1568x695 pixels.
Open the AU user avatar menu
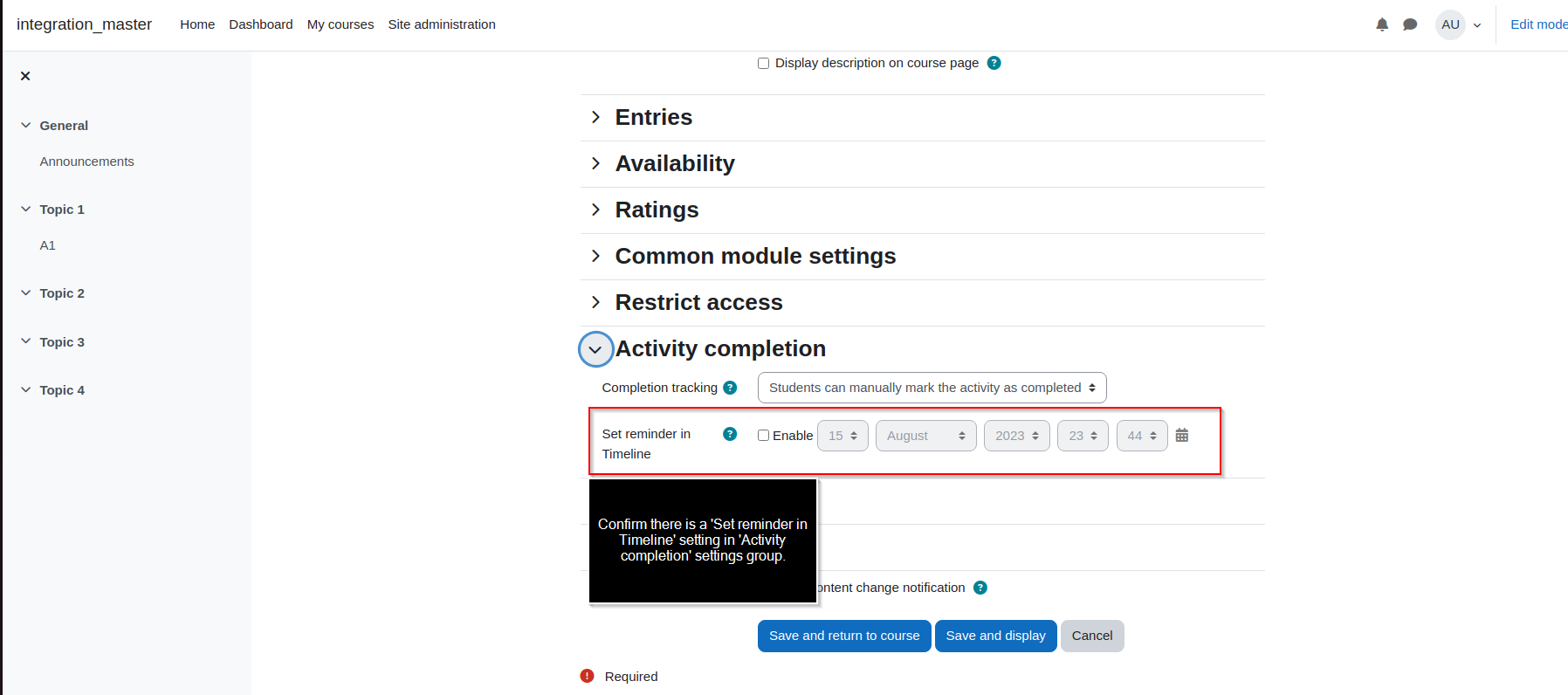(x=1459, y=24)
